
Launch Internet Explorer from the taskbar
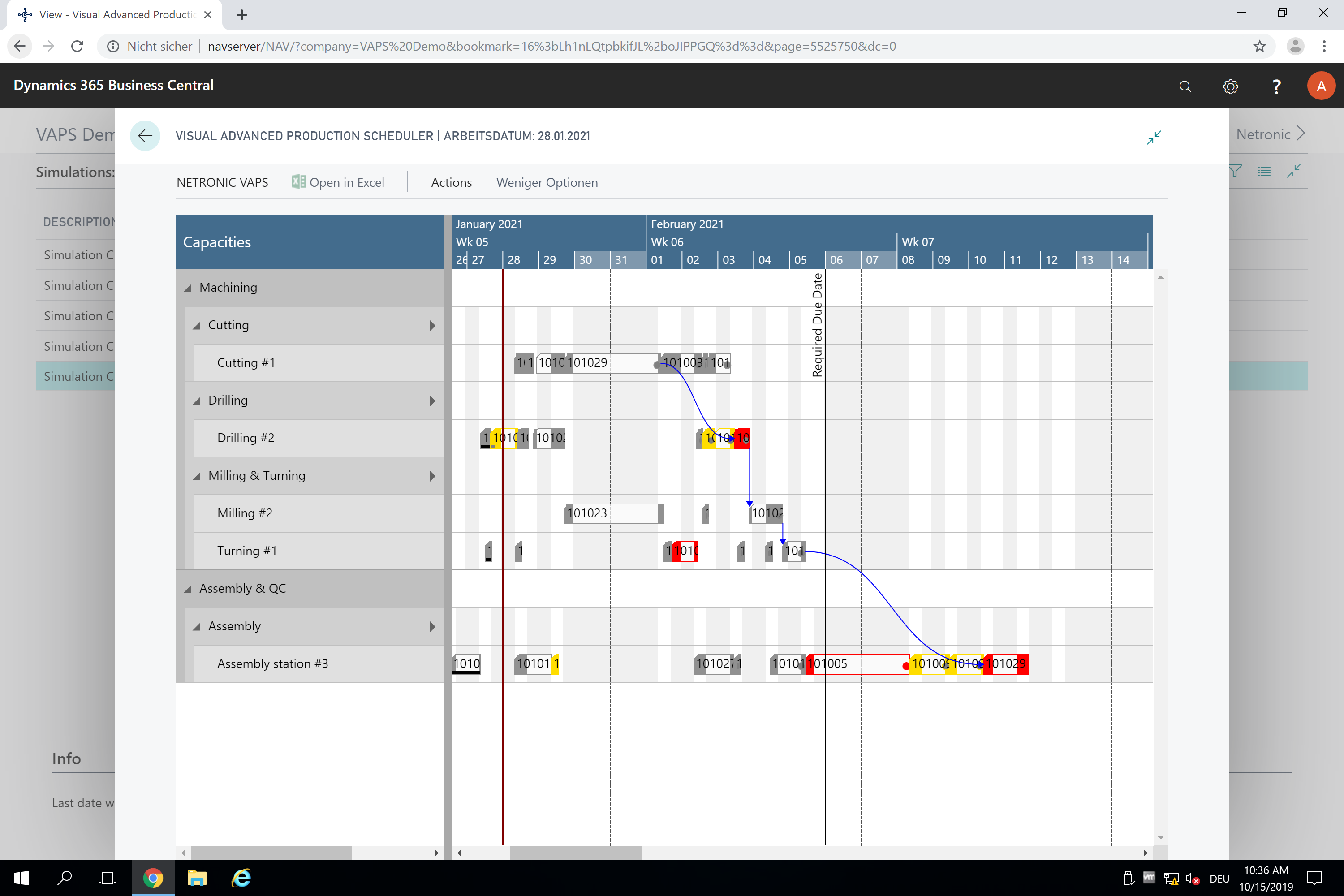click(241, 878)
